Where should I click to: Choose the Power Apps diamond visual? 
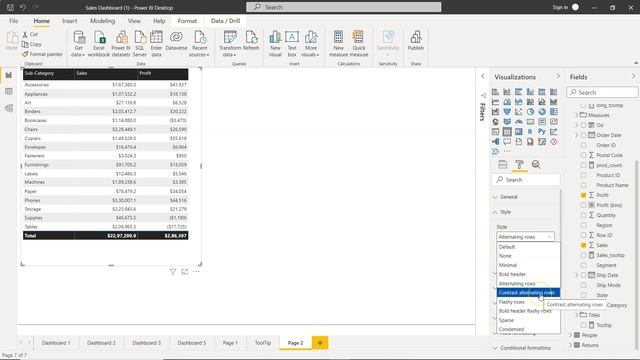tap(553, 142)
